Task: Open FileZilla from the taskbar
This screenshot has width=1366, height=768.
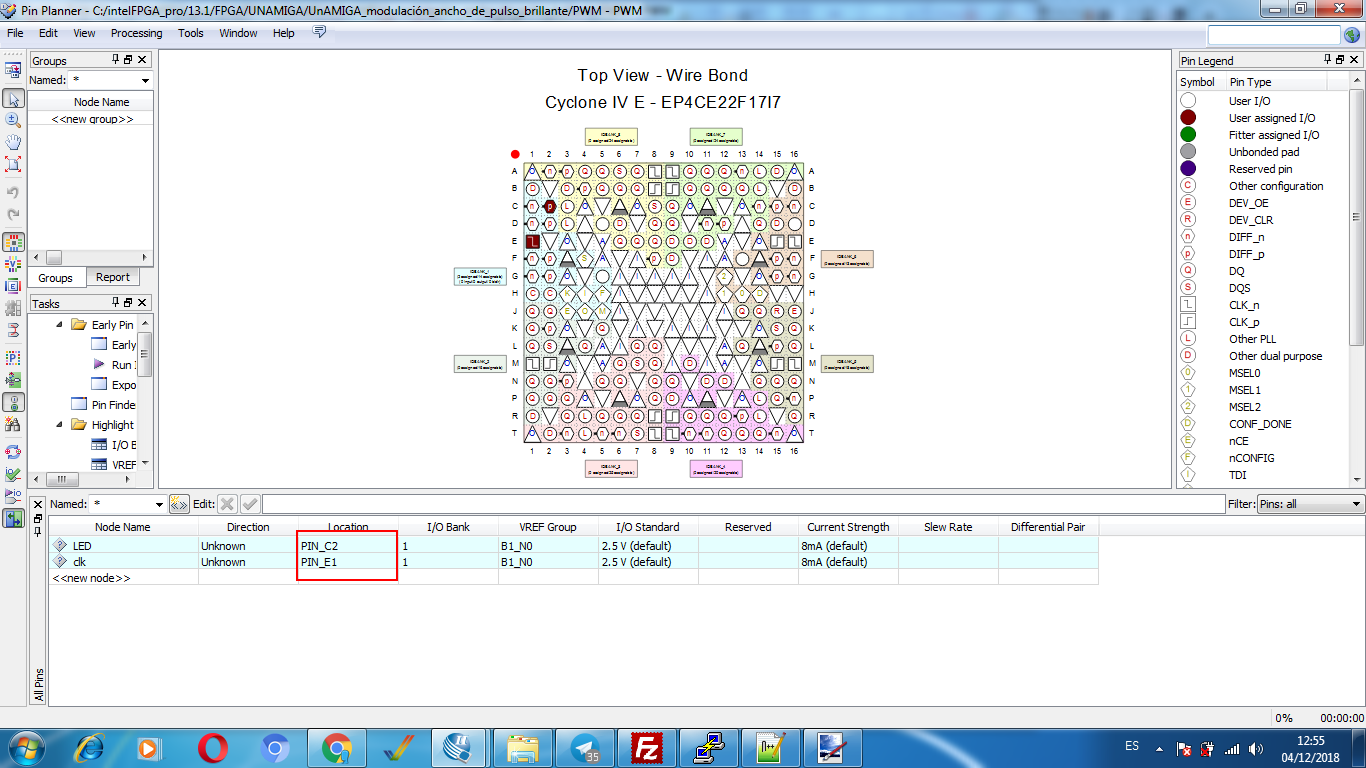Action: [648, 748]
